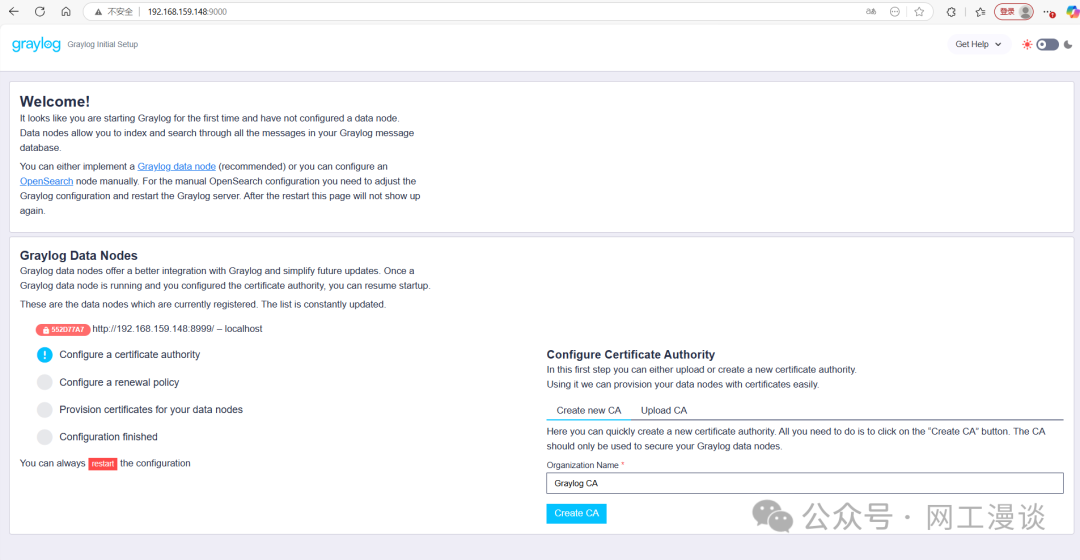Viewport: 1080px width, 560px height.
Task: Select step Provision certificates for your data nodes
Action: tap(151, 409)
